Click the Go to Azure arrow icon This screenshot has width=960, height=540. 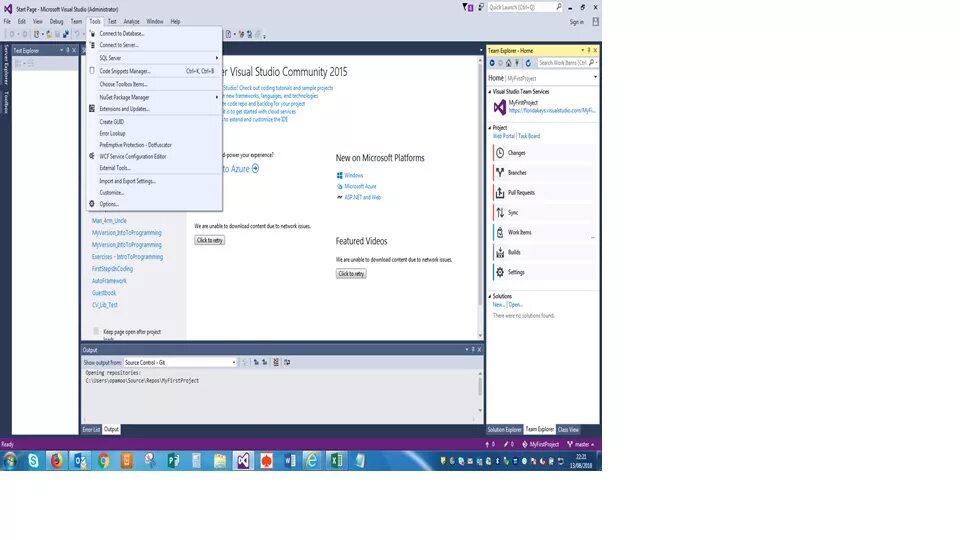255,168
